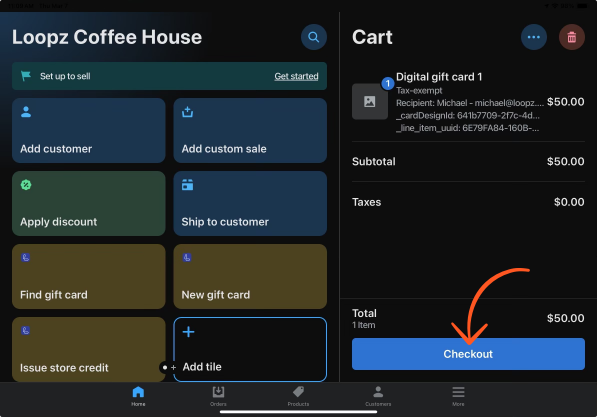Viewport: 597px width, 417px height.
Task: Tap the Add custom sale tile
Action: [250, 130]
